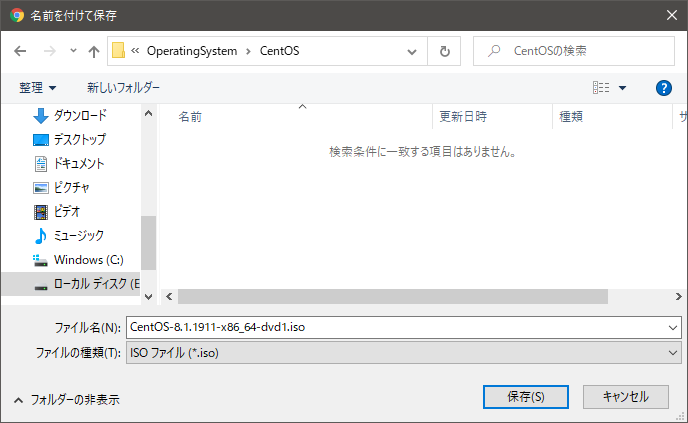Viewport: 688px width, 423px height.
Task: Create a folder with 新しいフォルダー
Action: tap(123, 88)
